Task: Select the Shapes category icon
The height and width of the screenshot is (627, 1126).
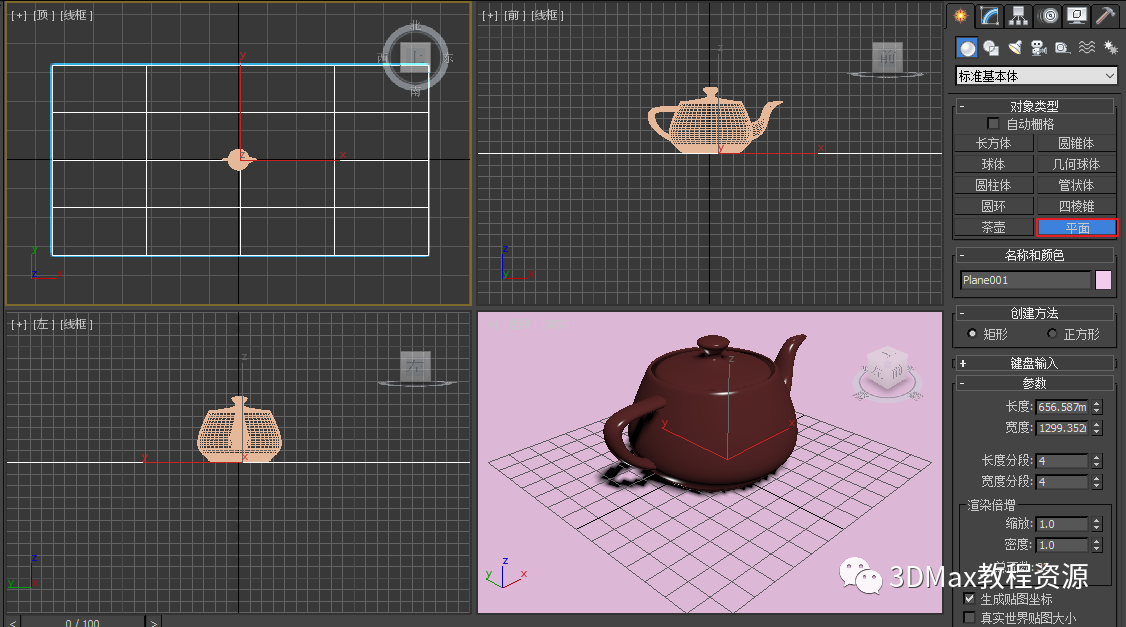Action: pyautogui.click(x=991, y=47)
